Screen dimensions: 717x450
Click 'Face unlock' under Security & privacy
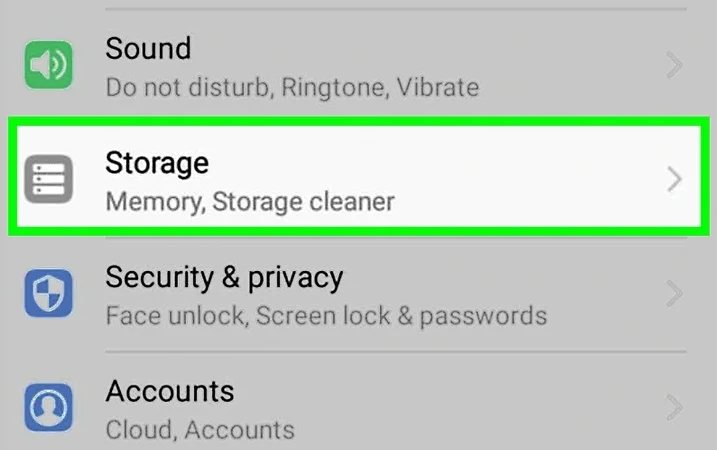point(174,316)
